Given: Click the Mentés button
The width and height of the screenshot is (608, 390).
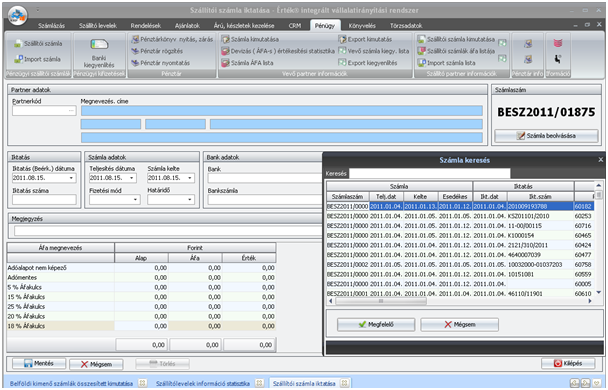Looking at the screenshot, I should (x=39, y=364).
